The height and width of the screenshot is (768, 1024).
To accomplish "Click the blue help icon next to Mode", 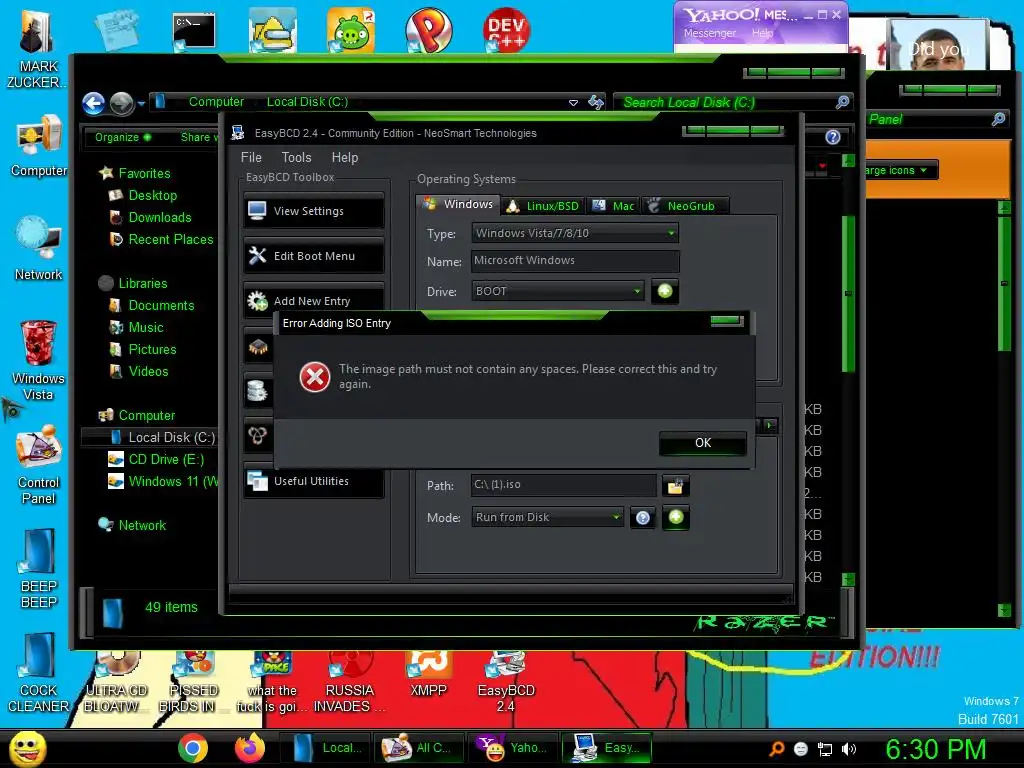I will point(643,518).
